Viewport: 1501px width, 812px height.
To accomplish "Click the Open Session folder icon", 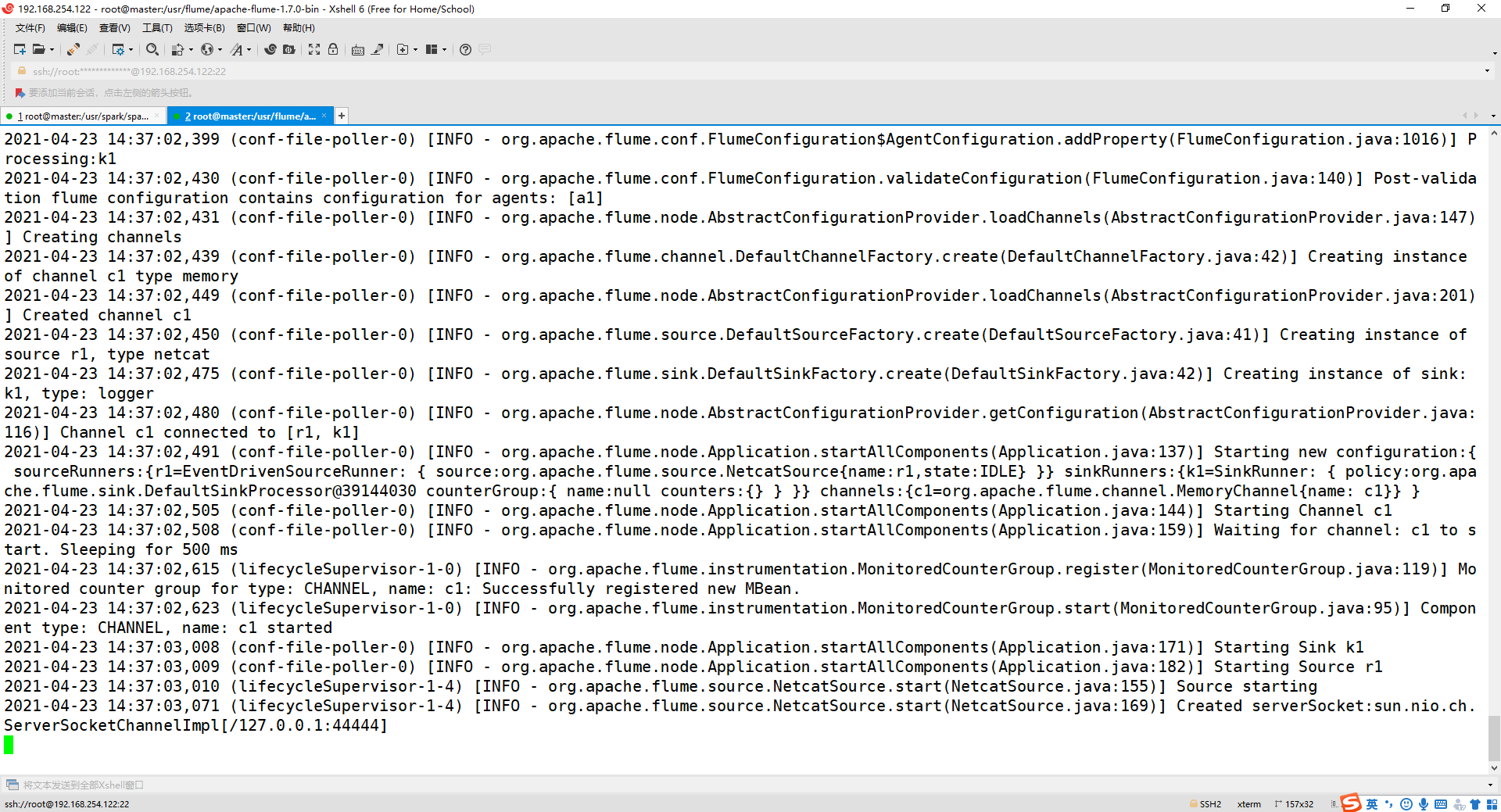I will (x=38, y=49).
